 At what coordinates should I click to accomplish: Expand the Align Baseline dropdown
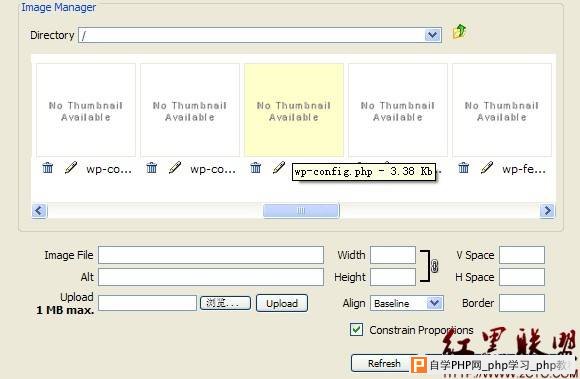435,303
